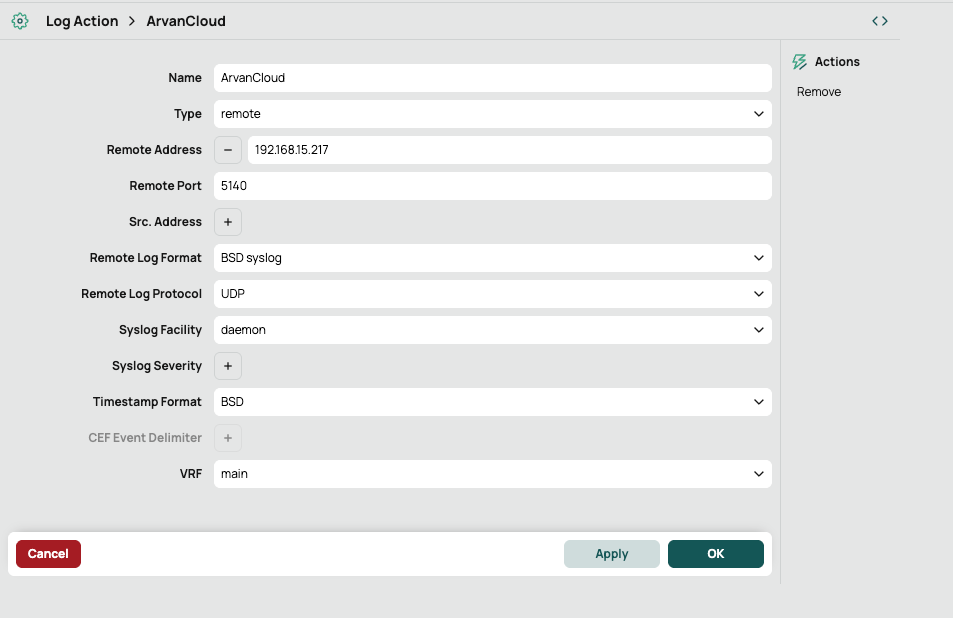
Task: Open the code view brackets icon
Action: [879, 21]
